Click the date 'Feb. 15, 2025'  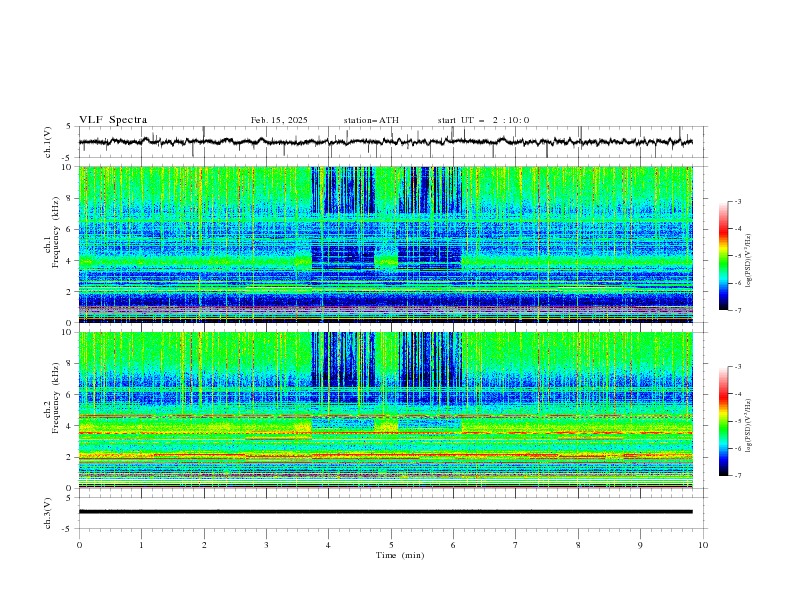coord(279,120)
